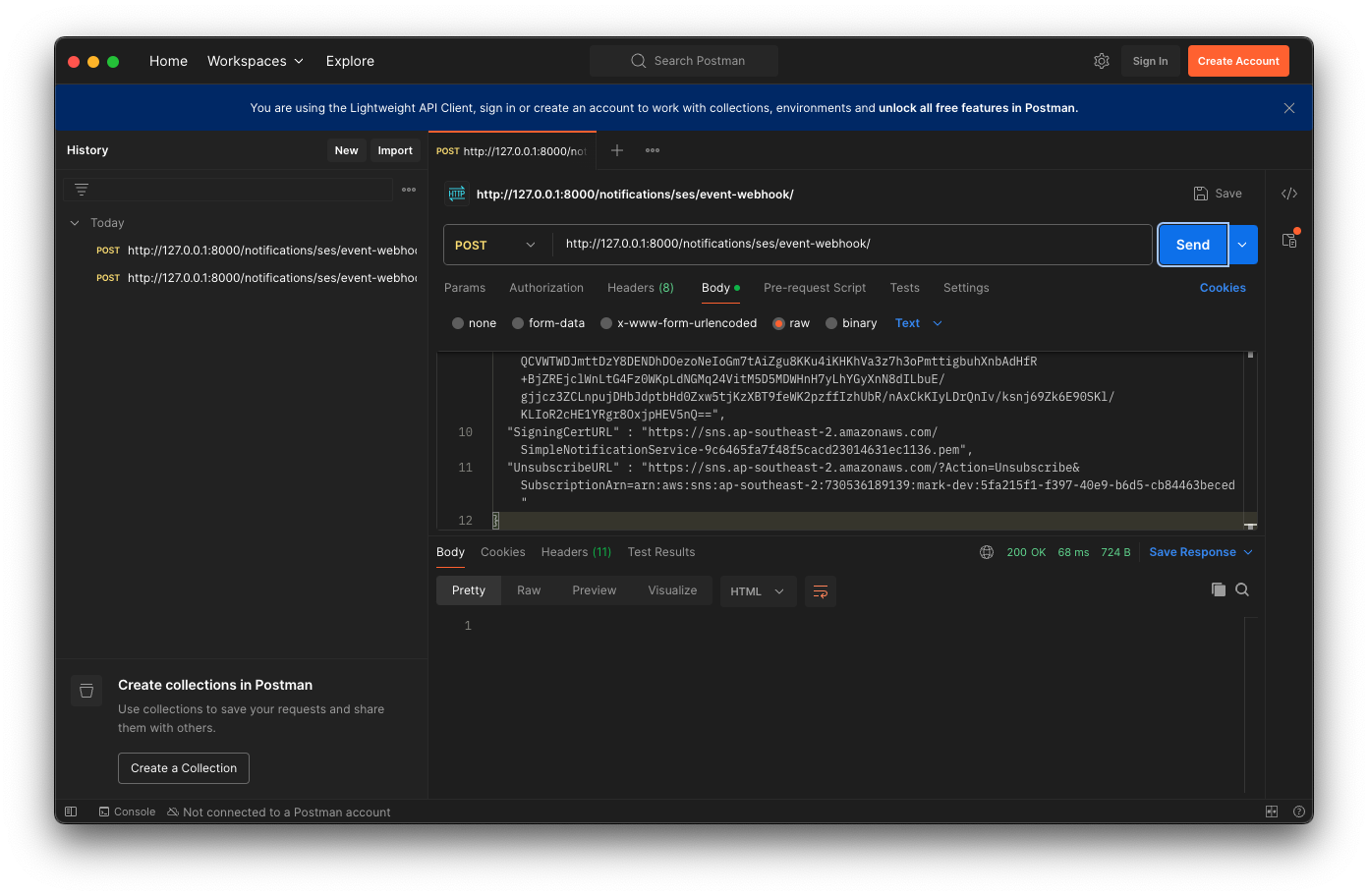The width and height of the screenshot is (1368, 896).
Task: Select the Pretty response view
Action: (469, 590)
